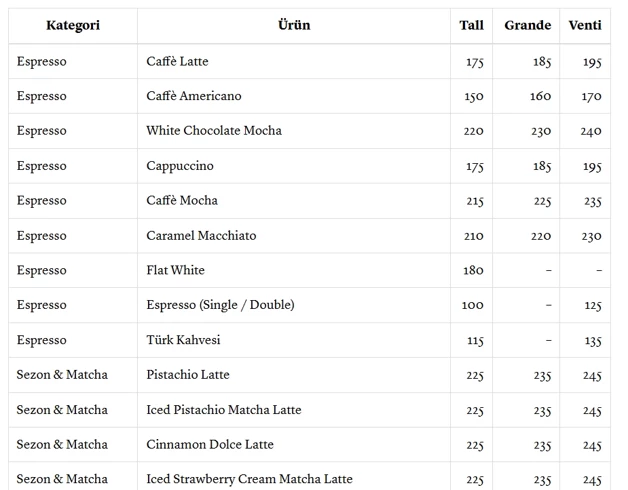This screenshot has height=490, width=628.
Task: Click the Tall price for Caffè Americano
Action: coord(474,97)
